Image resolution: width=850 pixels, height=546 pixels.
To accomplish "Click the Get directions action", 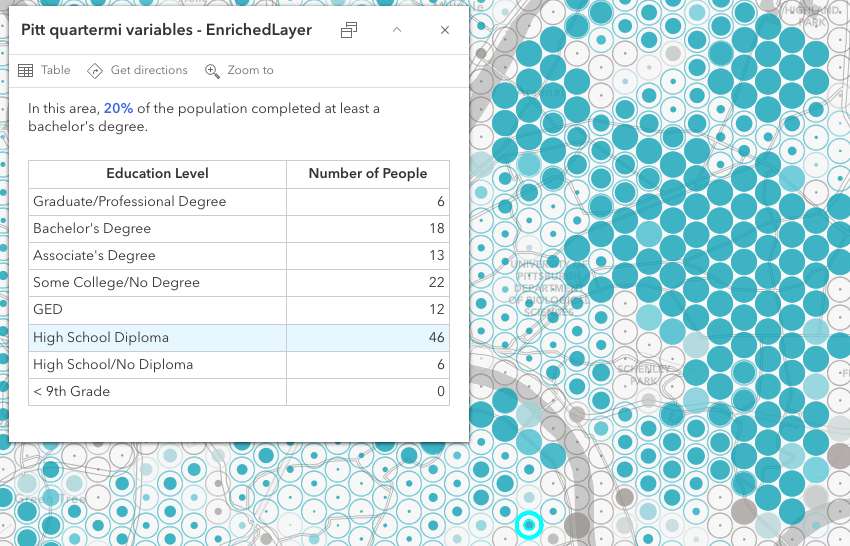I will click(138, 70).
